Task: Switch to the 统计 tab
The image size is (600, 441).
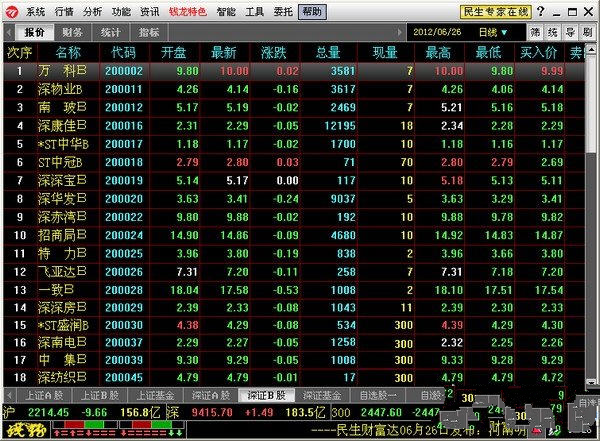Action: (111, 33)
